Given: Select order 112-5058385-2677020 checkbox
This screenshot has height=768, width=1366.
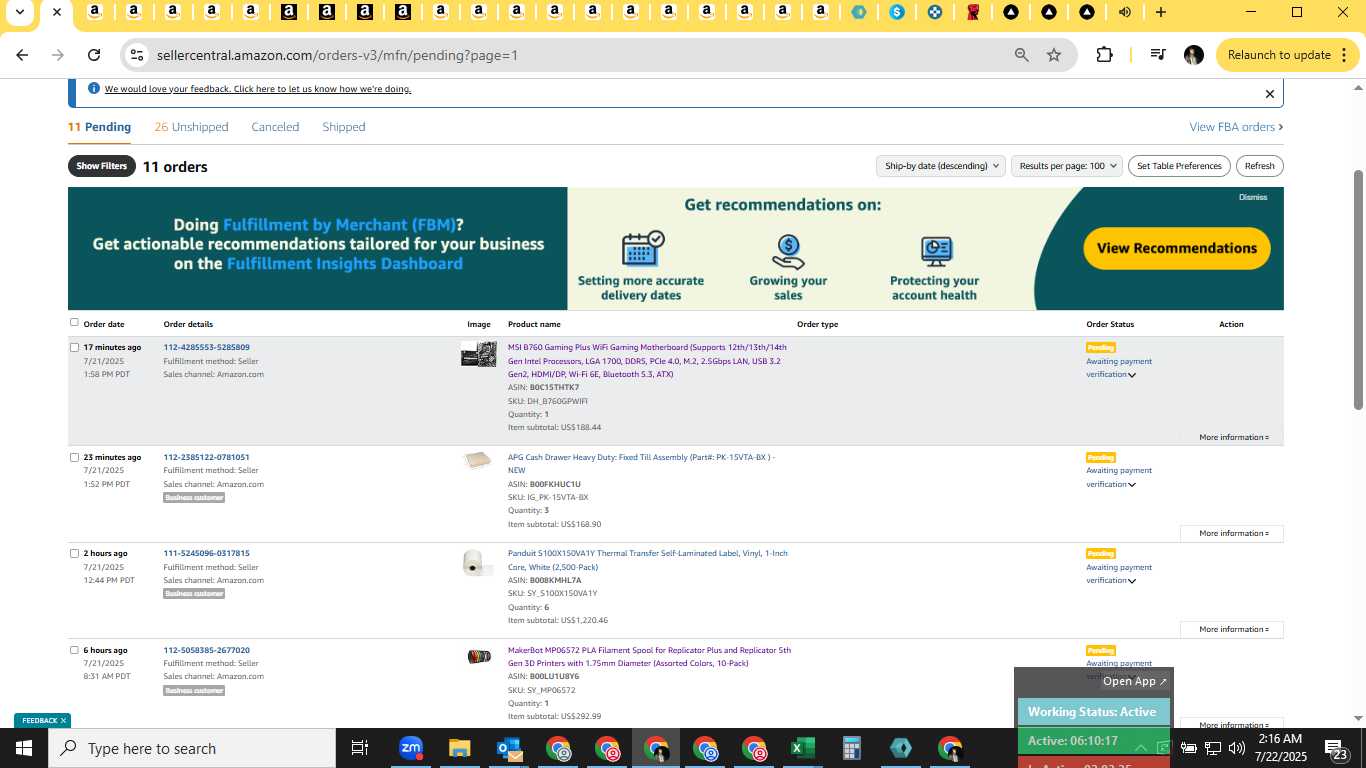Looking at the screenshot, I should click(74, 650).
